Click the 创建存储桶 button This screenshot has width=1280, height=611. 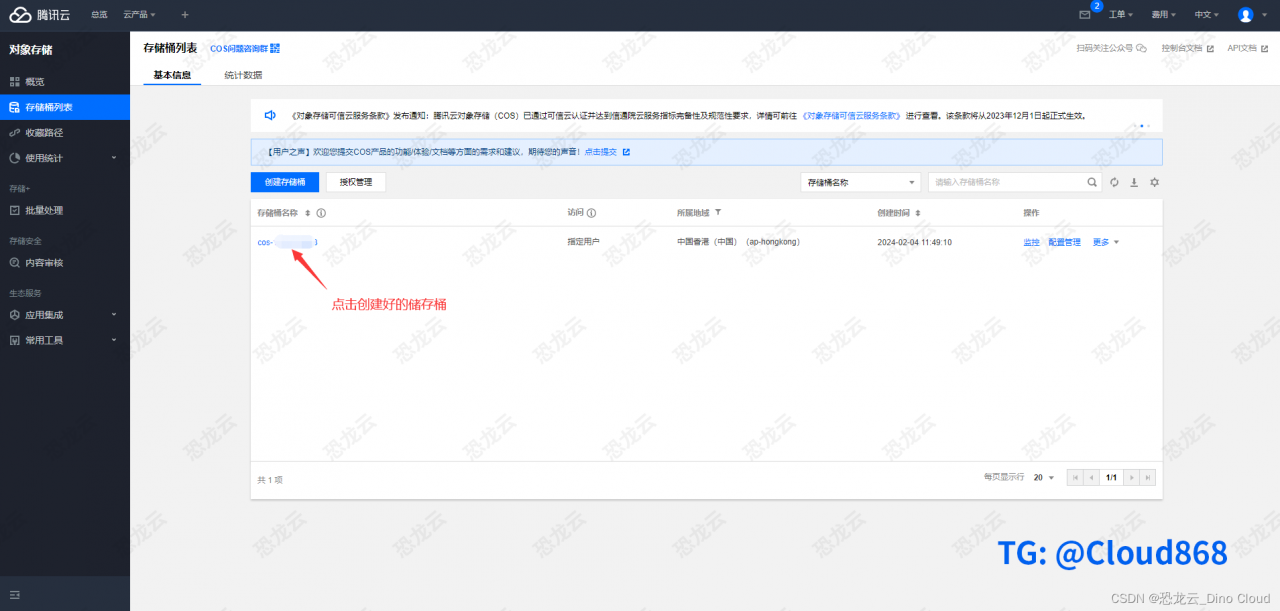pos(284,182)
